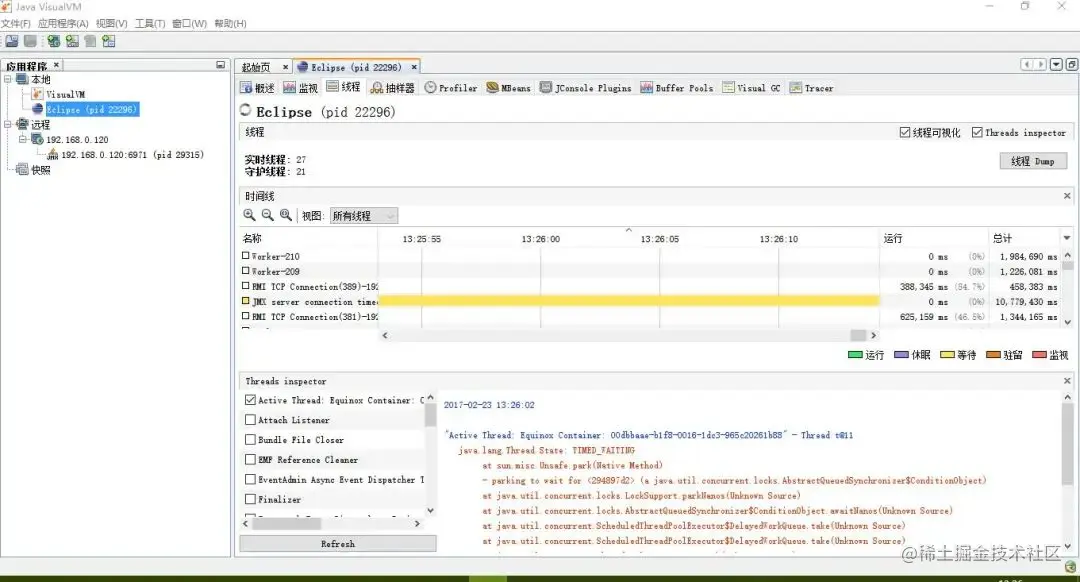Viewport: 1080px width, 582px height.
Task: Check the Worker-209 thread checkbox
Action: [x=246, y=271]
